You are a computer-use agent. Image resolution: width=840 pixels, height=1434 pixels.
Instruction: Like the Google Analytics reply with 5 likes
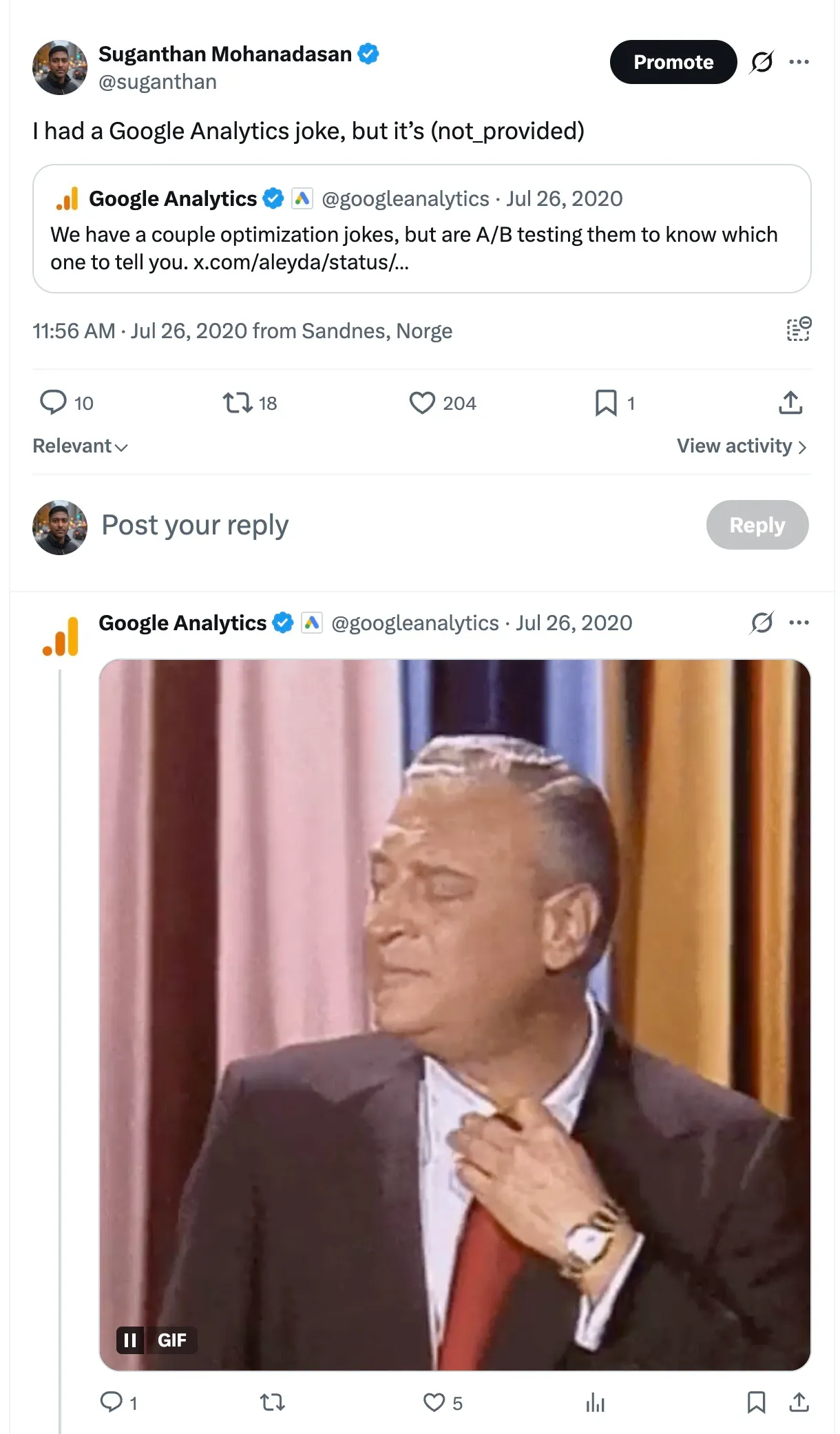[434, 1402]
